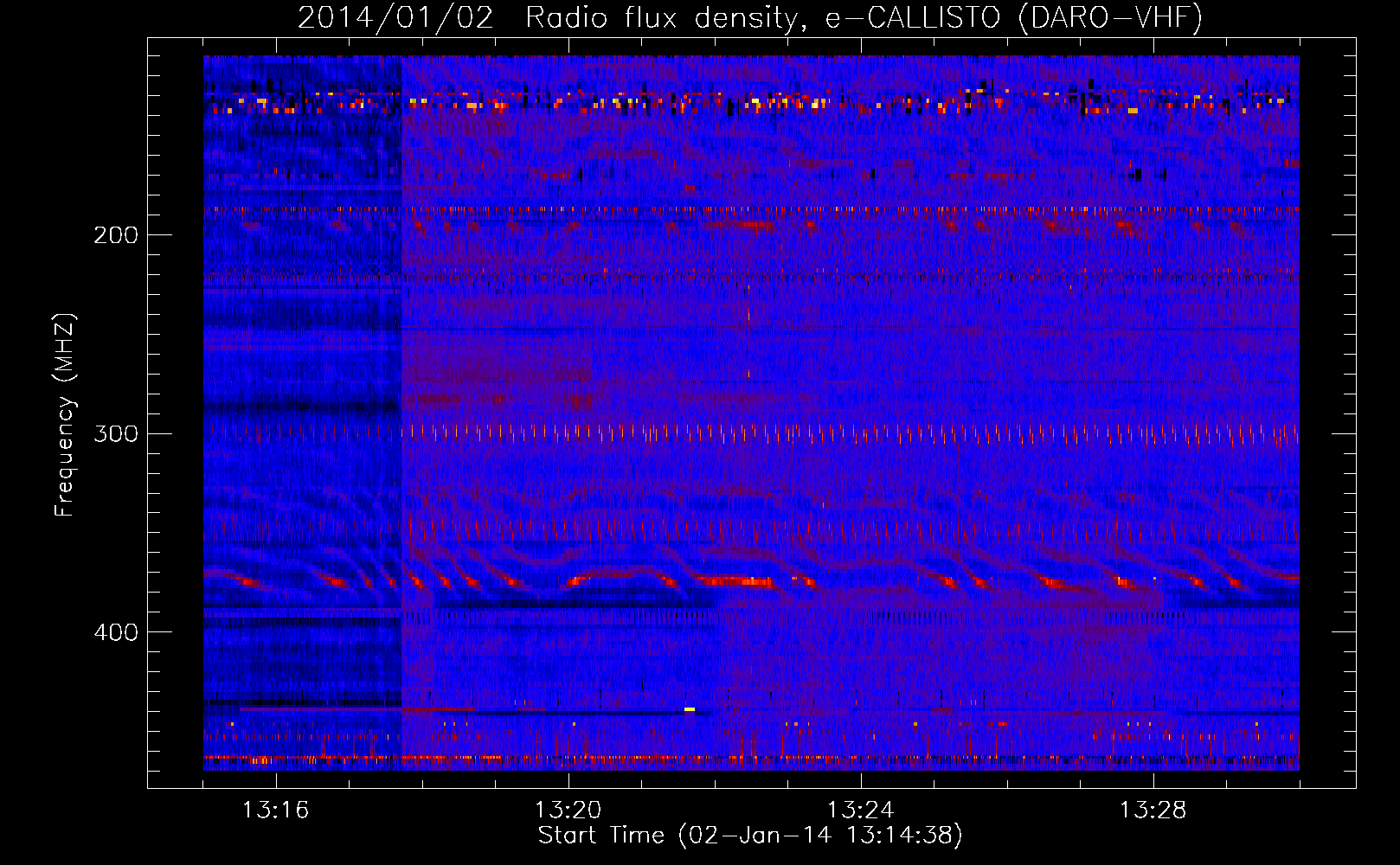The image size is (1400, 865).
Task: Click the 300 frequency tick label
Action: point(116,433)
